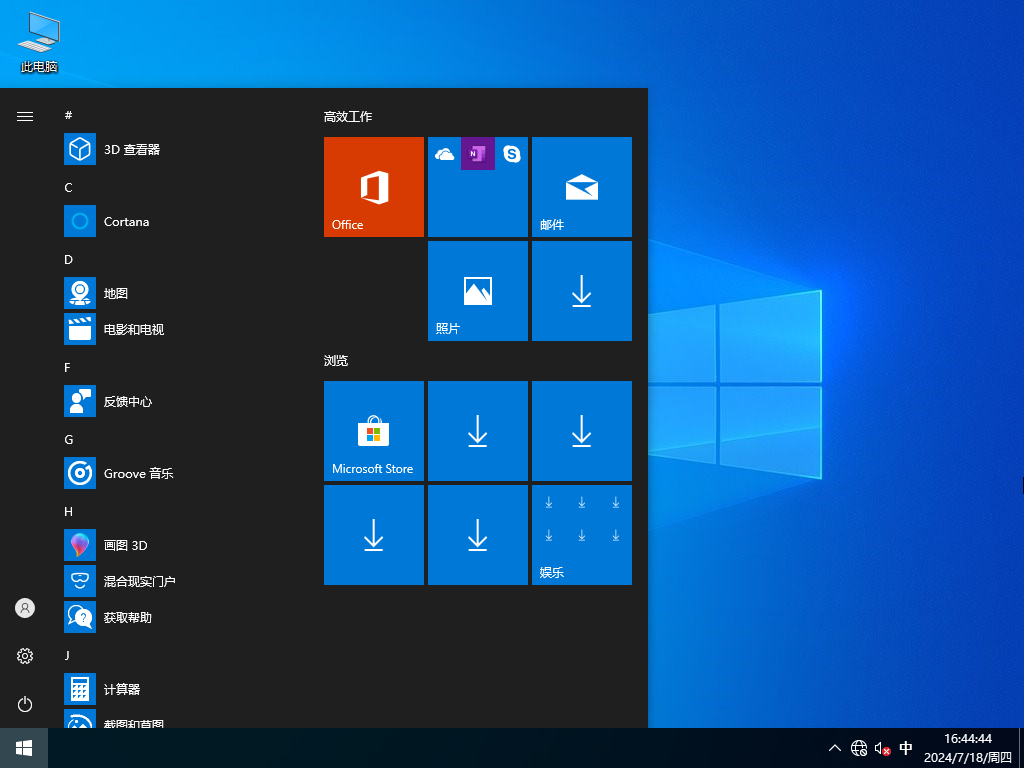Expand the Start menu hamburger
1024x768 pixels.
coord(24,115)
